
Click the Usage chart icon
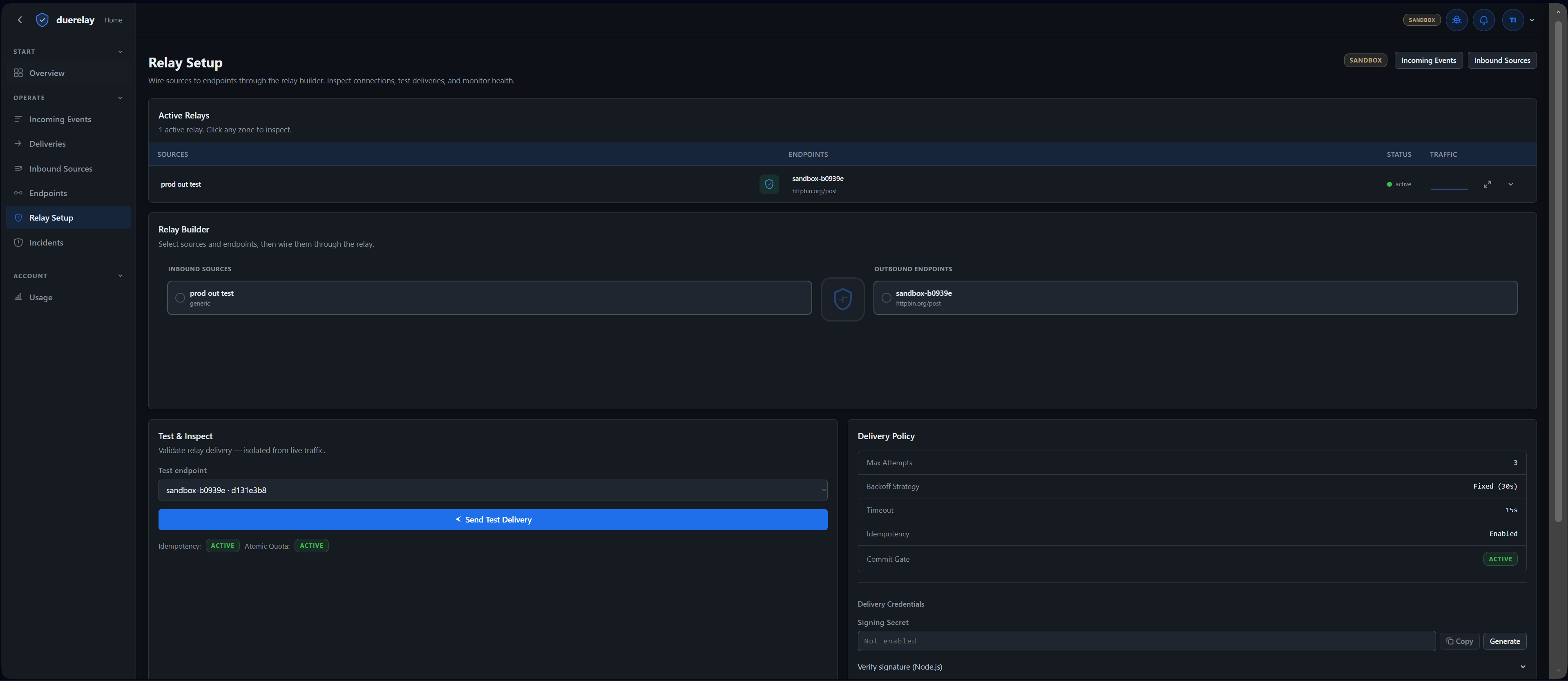click(18, 297)
